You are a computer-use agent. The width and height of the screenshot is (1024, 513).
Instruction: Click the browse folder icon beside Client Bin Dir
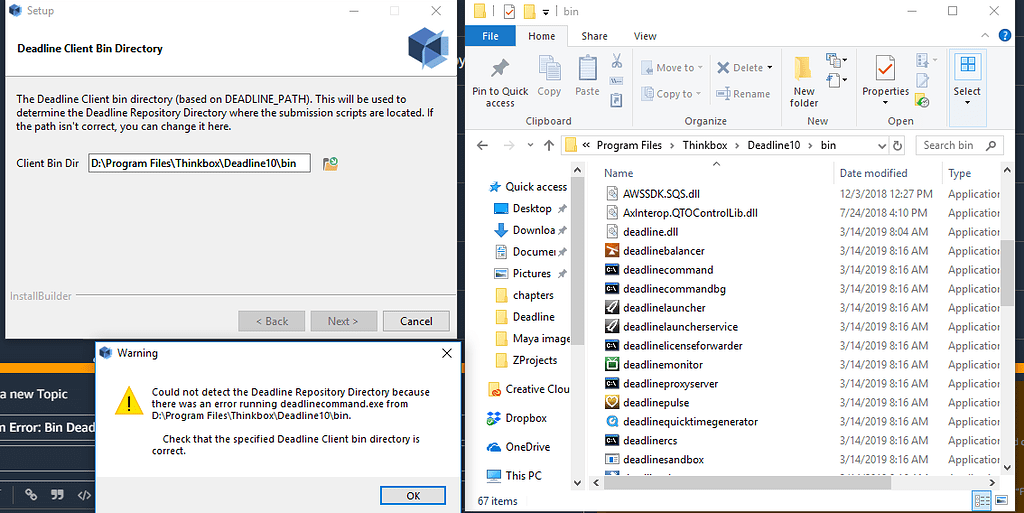pyautogui.click(x=330, y=163)
